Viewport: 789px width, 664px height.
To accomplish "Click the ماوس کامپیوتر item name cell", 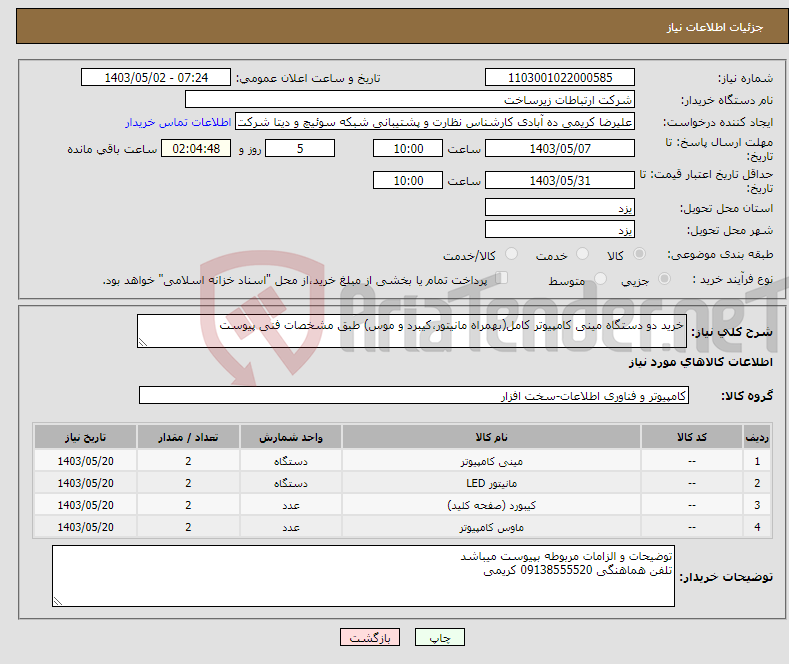I will click(x=491, y=527).
